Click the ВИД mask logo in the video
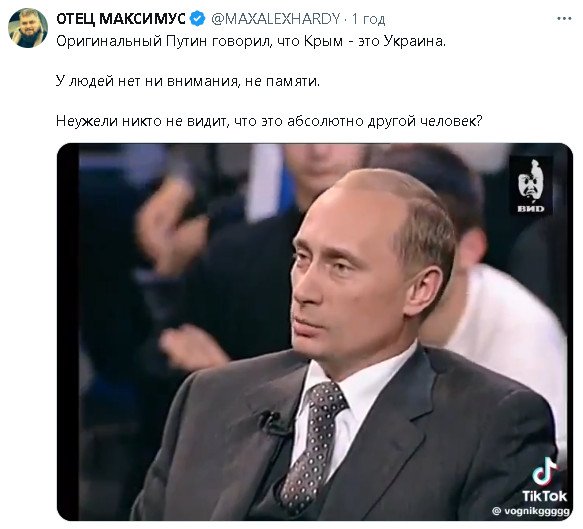This screenshot has height=529, width=583. 531,186
